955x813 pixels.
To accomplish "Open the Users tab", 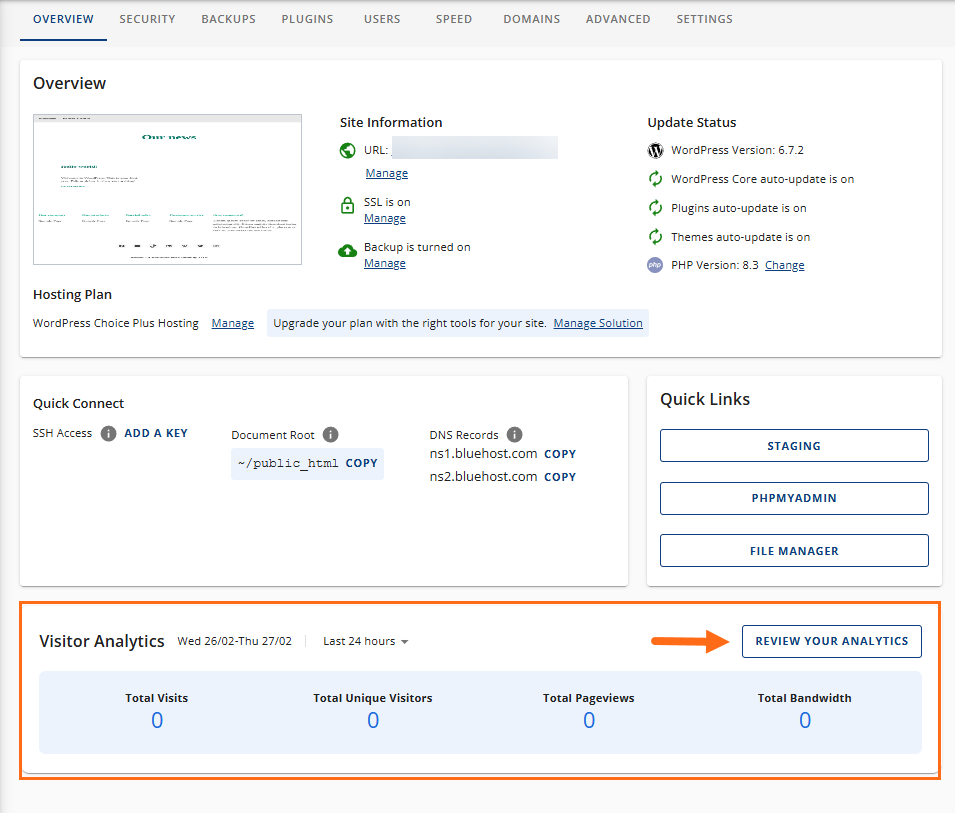I will (x=382, y=19).
